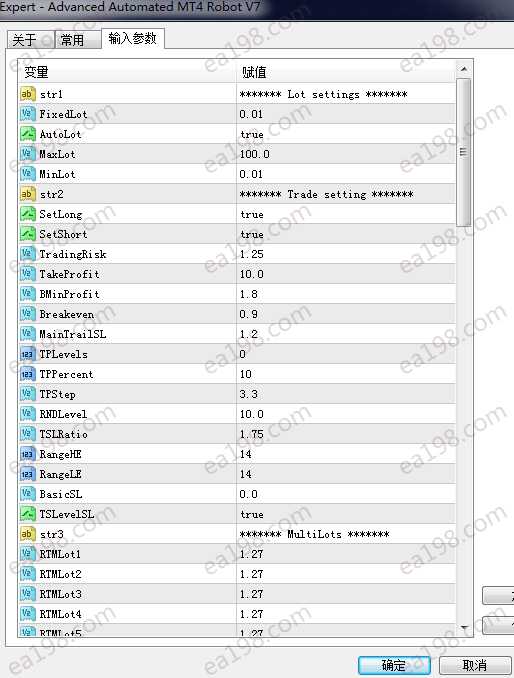The image size is (514, 678).
Task: Click the vertical scrollbar thumb
Action: [x=463, y=152]
